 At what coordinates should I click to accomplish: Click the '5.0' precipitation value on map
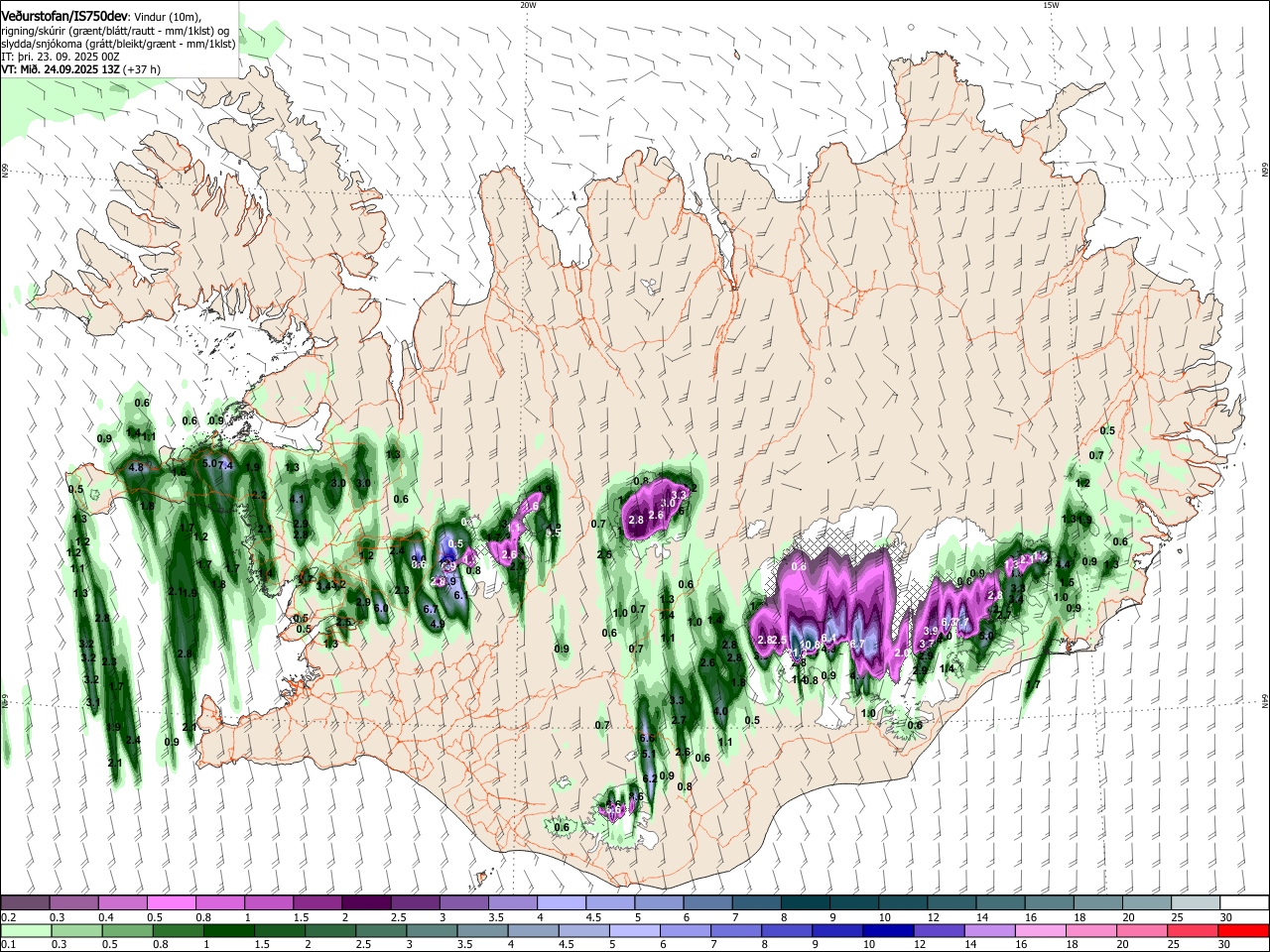[209, 463]
